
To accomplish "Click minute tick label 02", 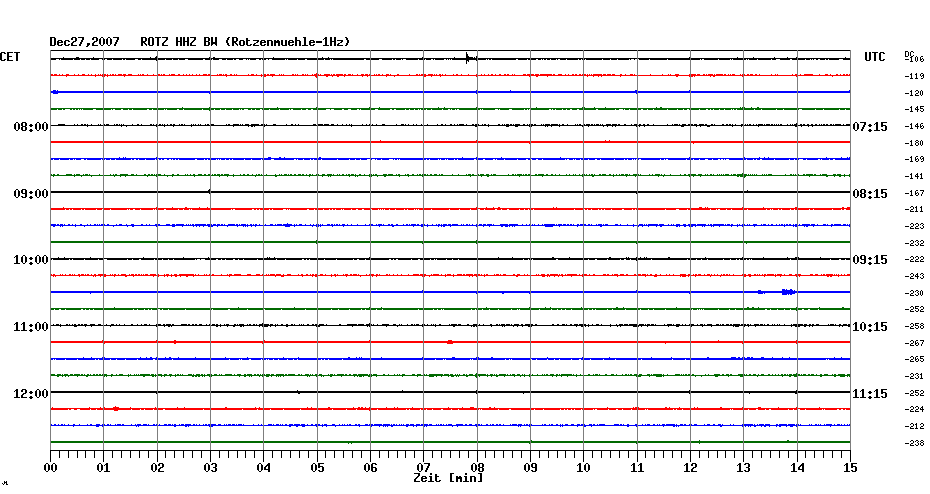I will 157,467.
